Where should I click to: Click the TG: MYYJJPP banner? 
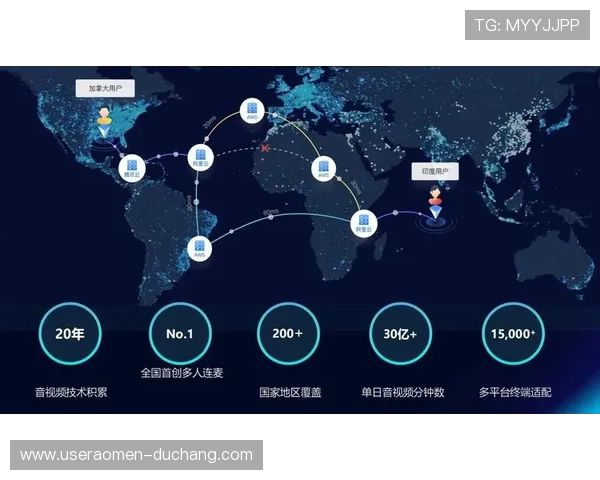527,25
